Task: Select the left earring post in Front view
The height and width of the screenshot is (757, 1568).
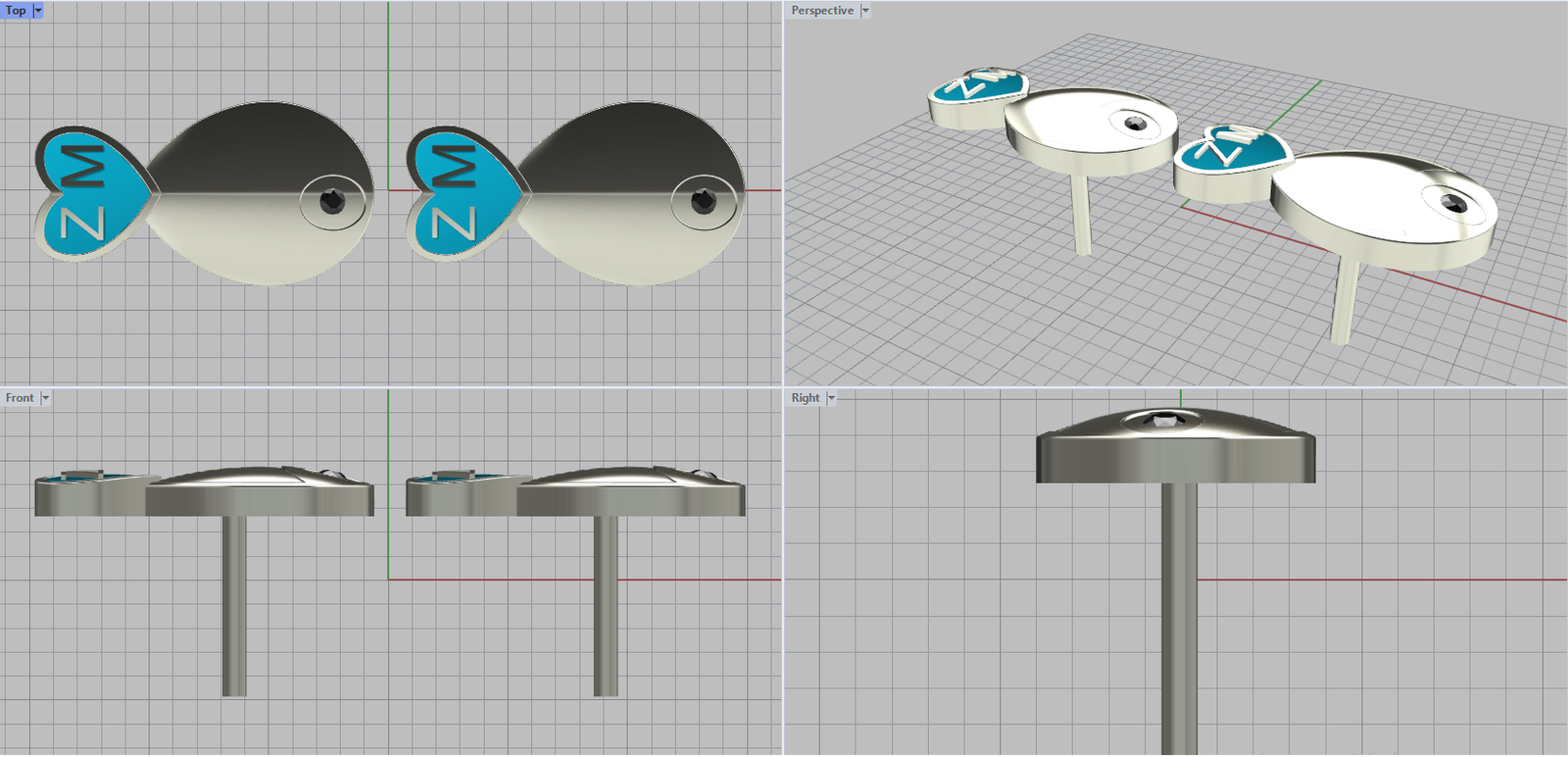Action: tap(234, 608)
